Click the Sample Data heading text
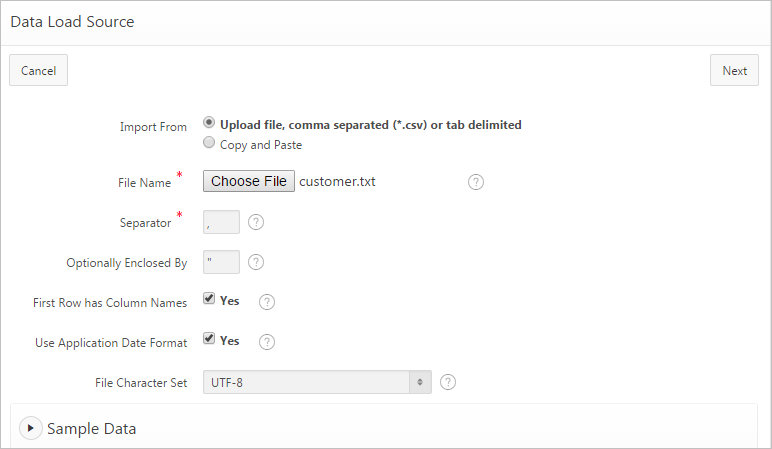772x449 pixels. (x=92, y=428)
